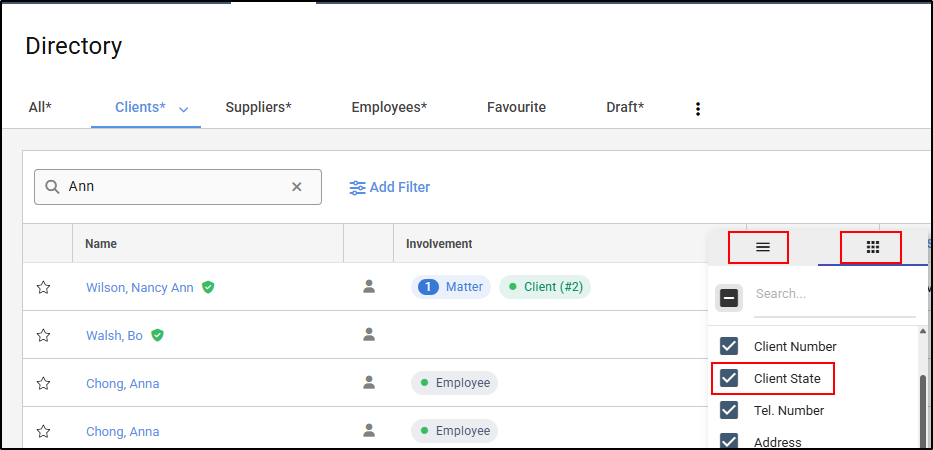The image size is (933, 450).
Task: Click the person icon beside Wilson, Nancy Ann
Action: 369,287
